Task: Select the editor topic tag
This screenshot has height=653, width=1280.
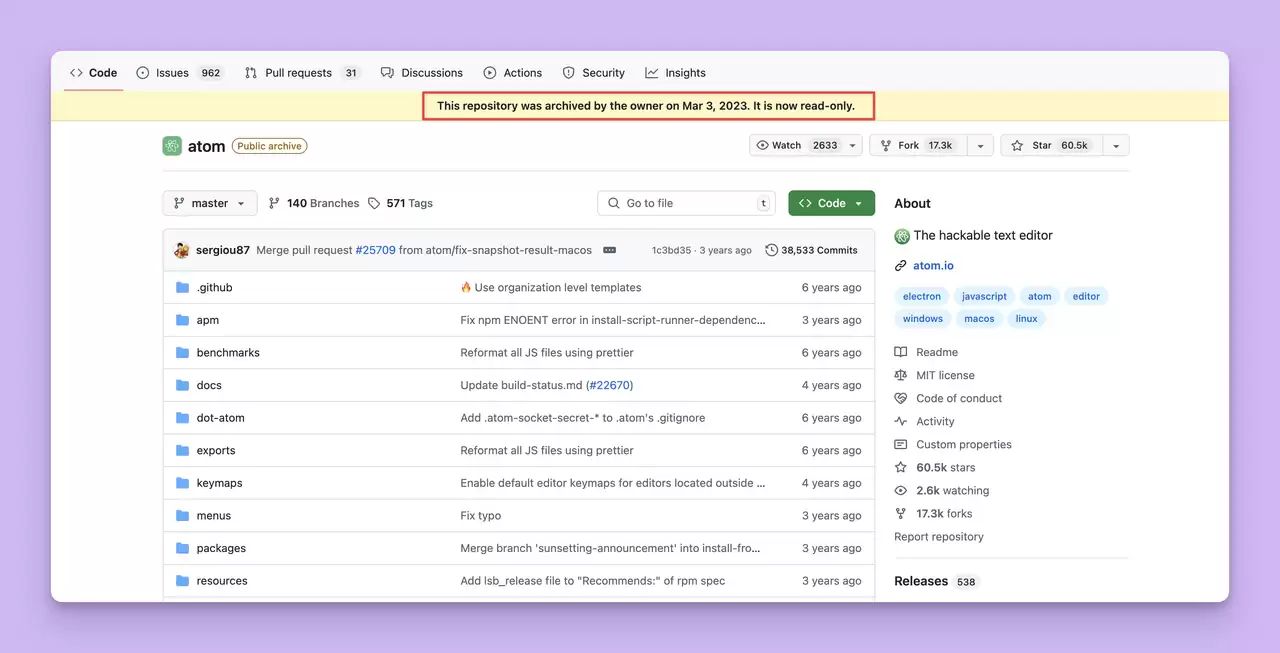Action: [1086, 296]
